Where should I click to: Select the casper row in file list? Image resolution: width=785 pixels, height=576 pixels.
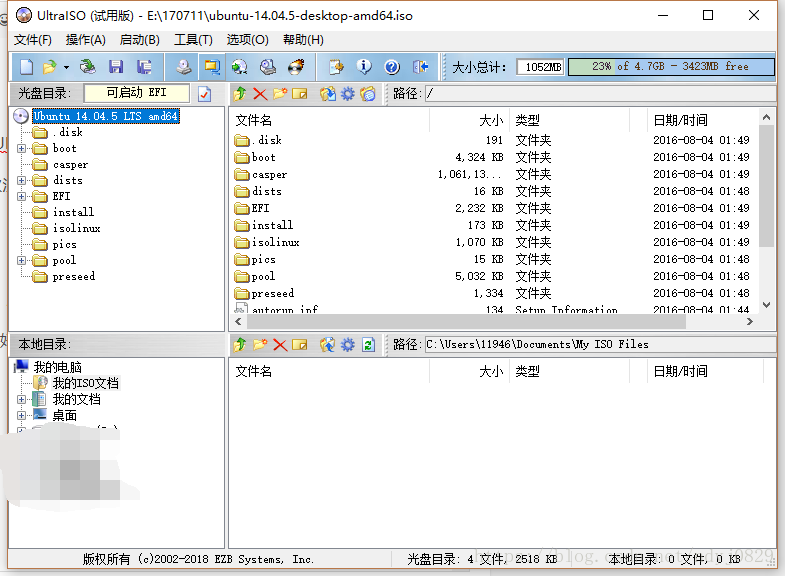coord(492,174)
